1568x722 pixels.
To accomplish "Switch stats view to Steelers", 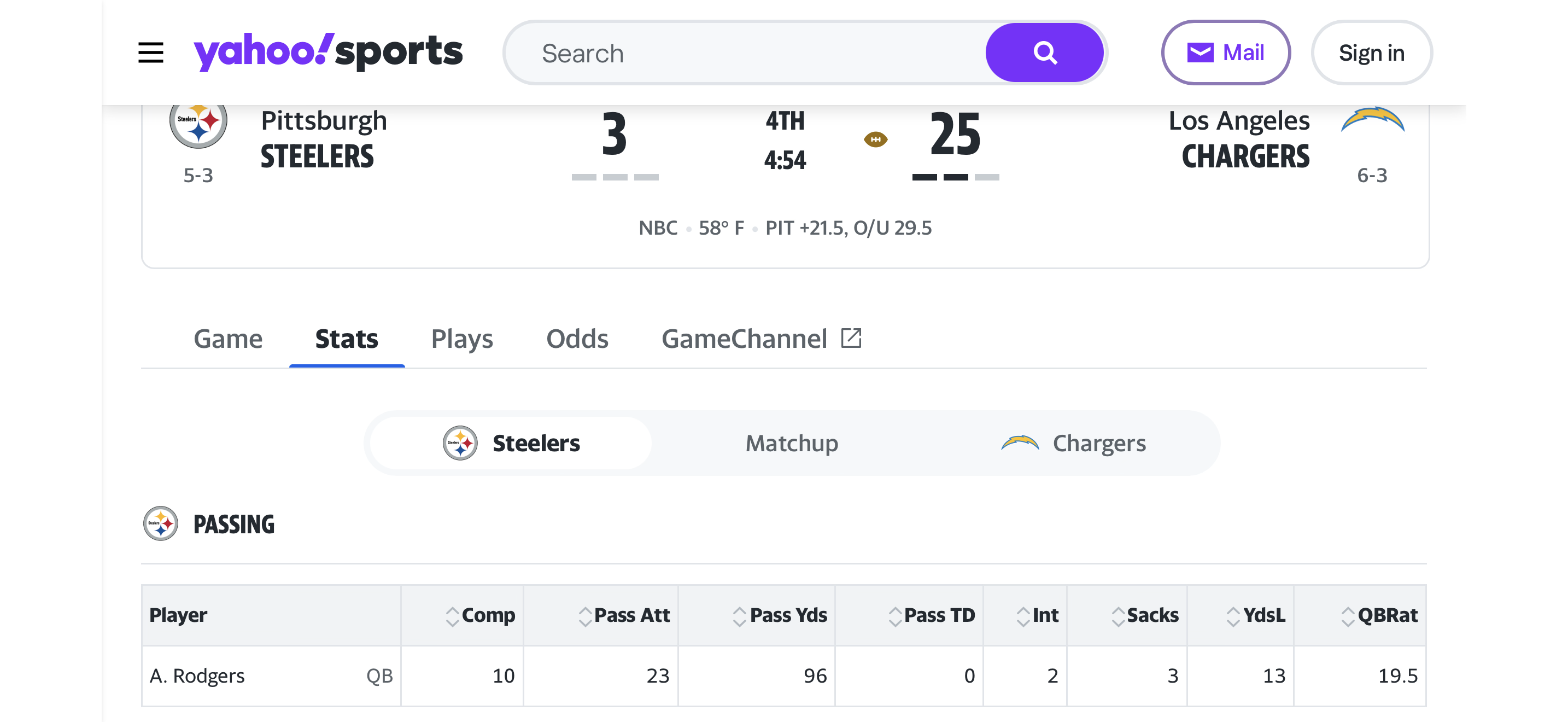I will [511, 443].
